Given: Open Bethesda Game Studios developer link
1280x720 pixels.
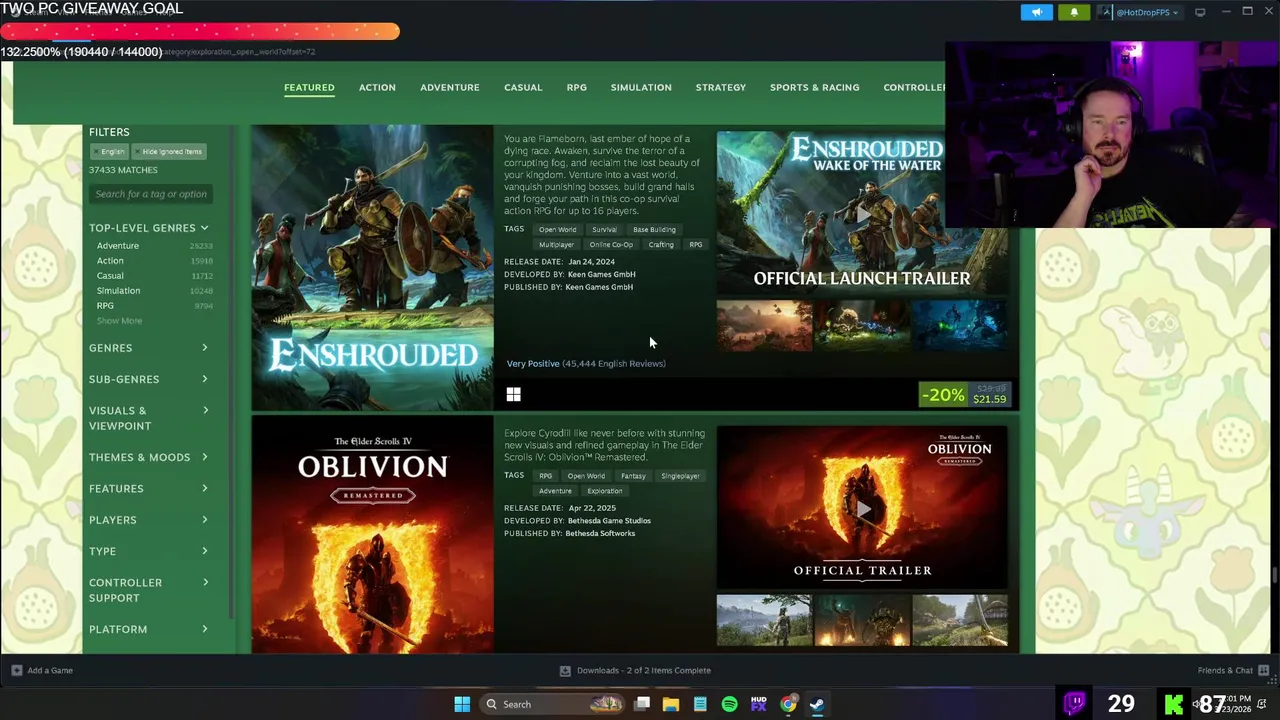Looking at the screenshot, I should [608, 520].
